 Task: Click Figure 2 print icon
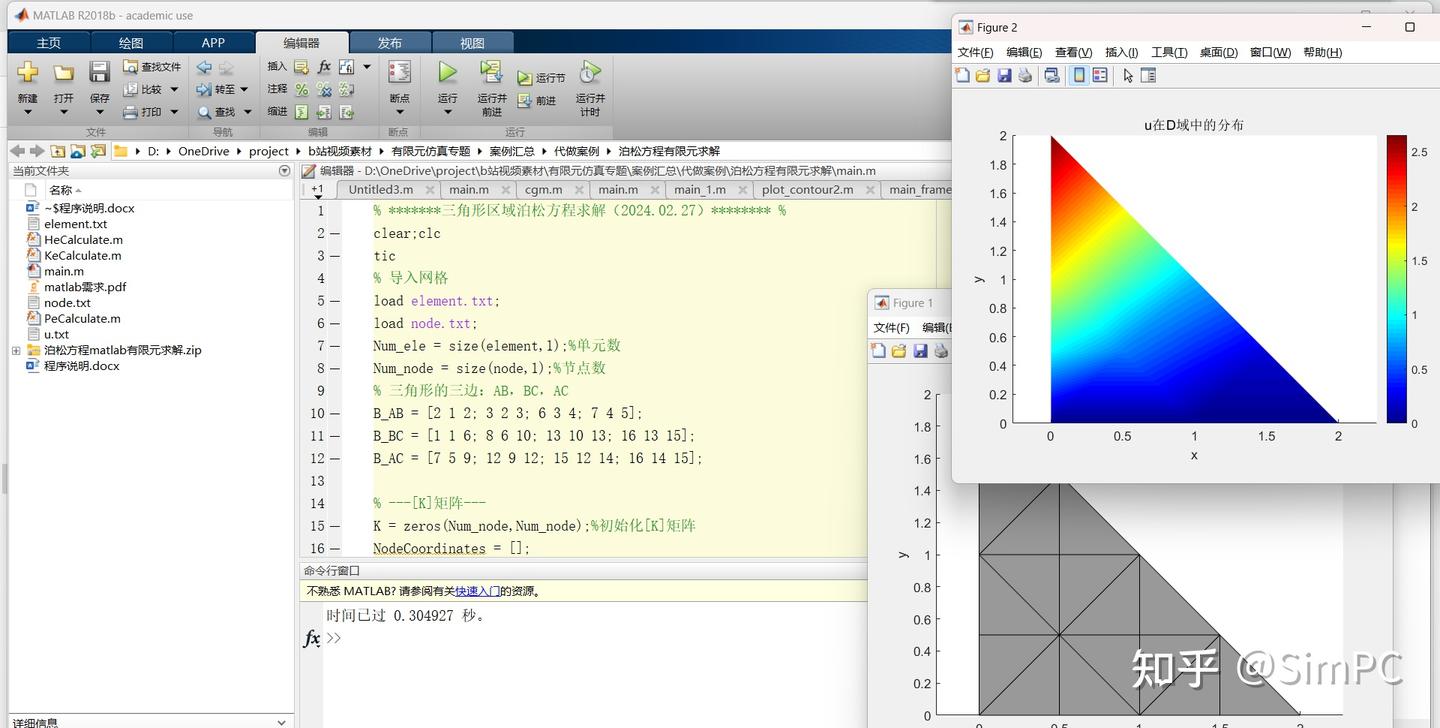tap(1025, 76)
